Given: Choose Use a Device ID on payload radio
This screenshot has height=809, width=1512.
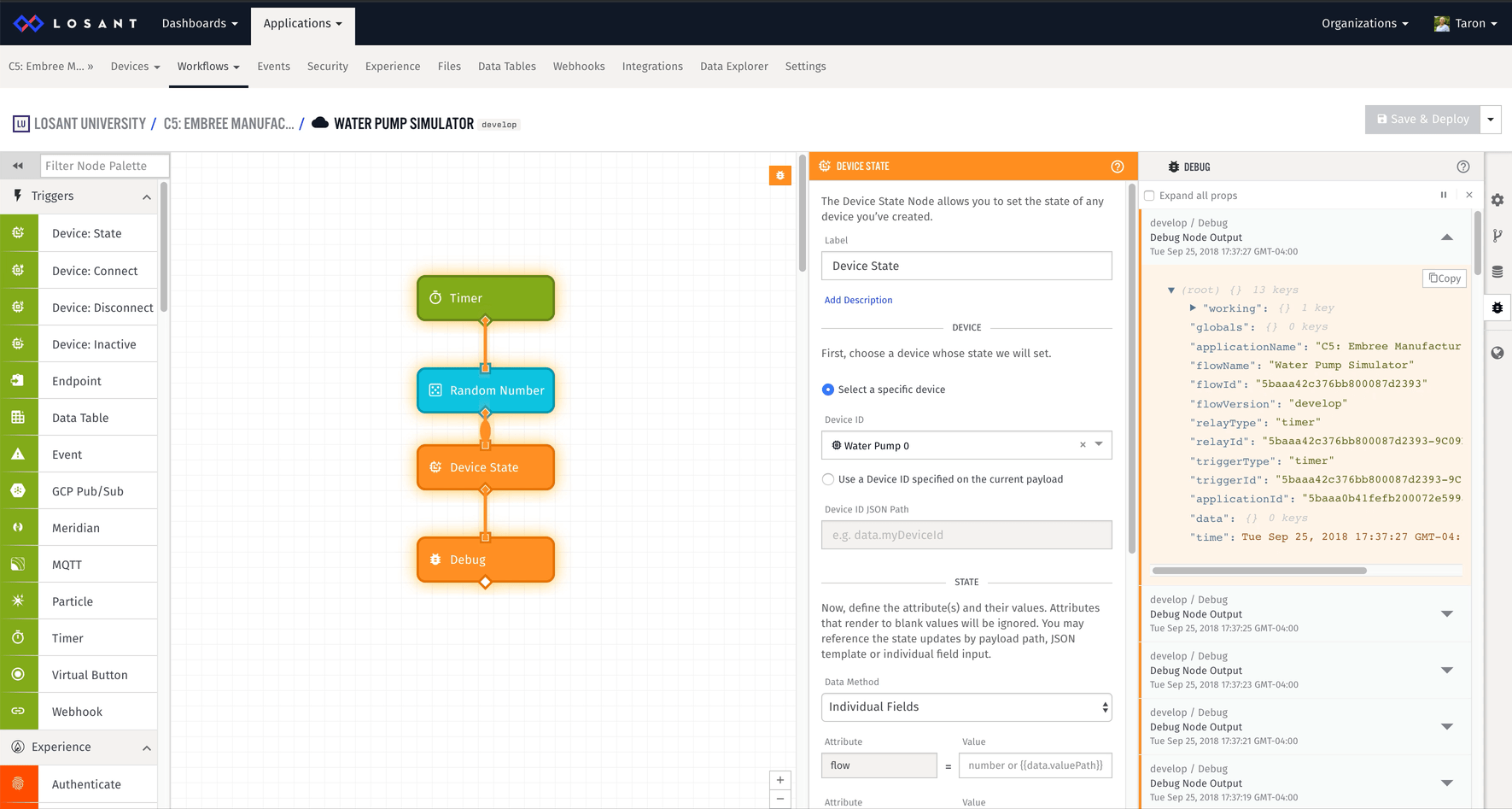Looking at the screenshot, I should (x=827, y=479).
